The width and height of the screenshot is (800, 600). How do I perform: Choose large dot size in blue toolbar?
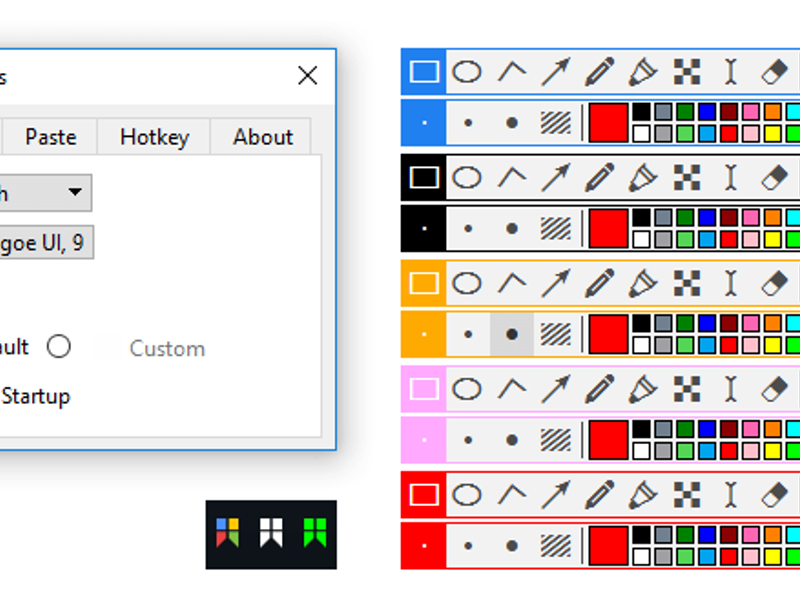pyautogui.click(x=512, y=122)
